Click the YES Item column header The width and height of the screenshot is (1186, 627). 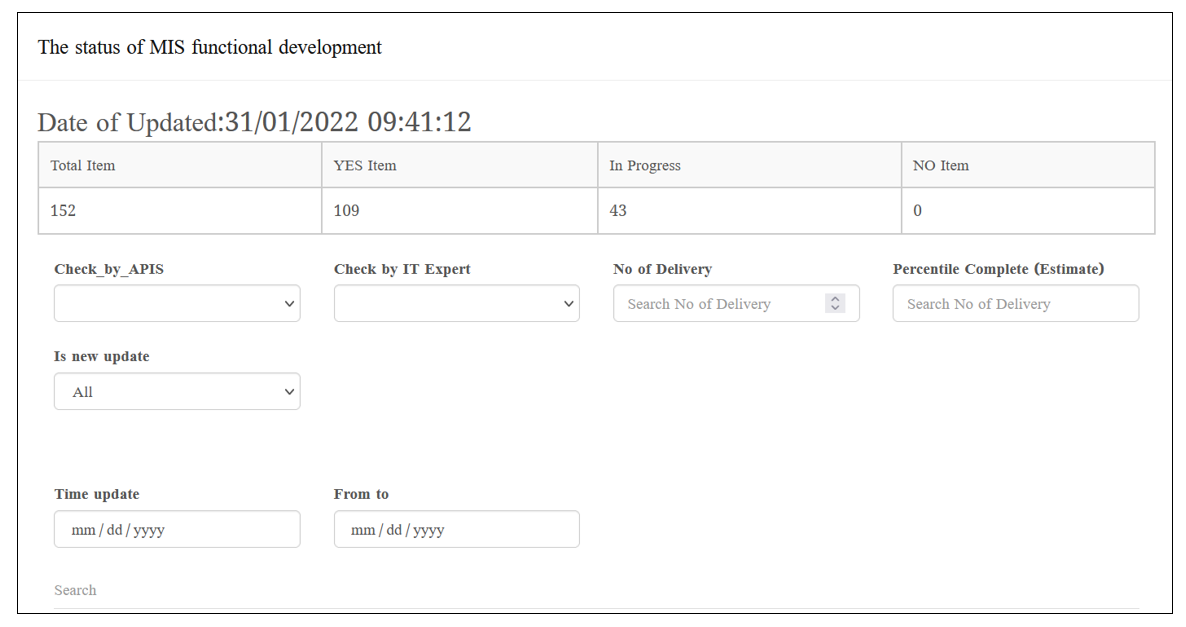pyautogui.click(x=365, y=166)
